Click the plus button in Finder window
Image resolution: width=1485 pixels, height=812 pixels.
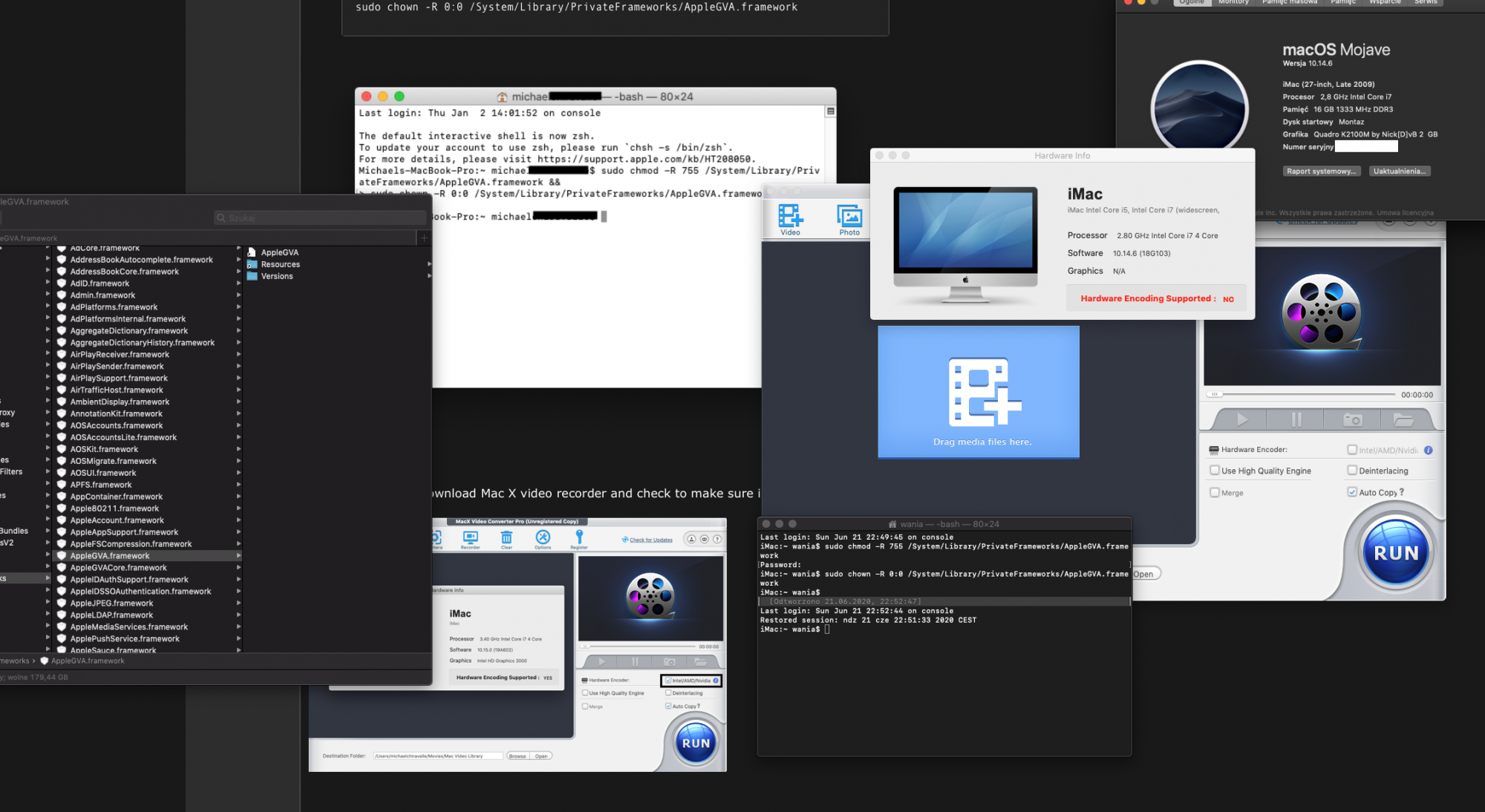[x=424, y=238]
